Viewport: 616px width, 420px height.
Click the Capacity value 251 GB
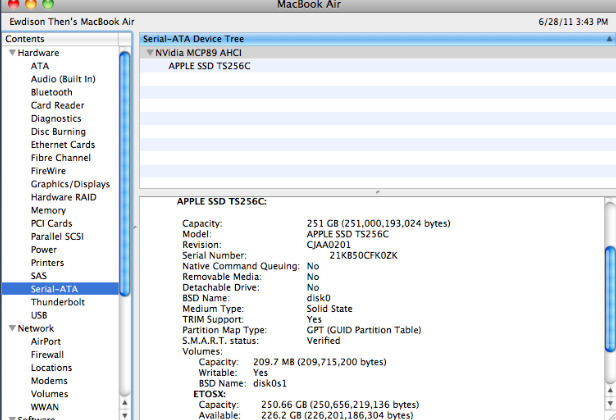coord(378,224)
